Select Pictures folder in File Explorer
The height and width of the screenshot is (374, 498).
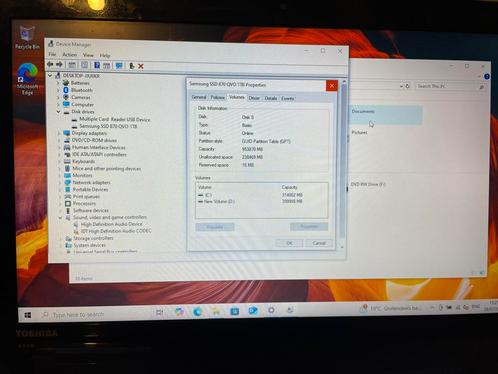[359, 133]
